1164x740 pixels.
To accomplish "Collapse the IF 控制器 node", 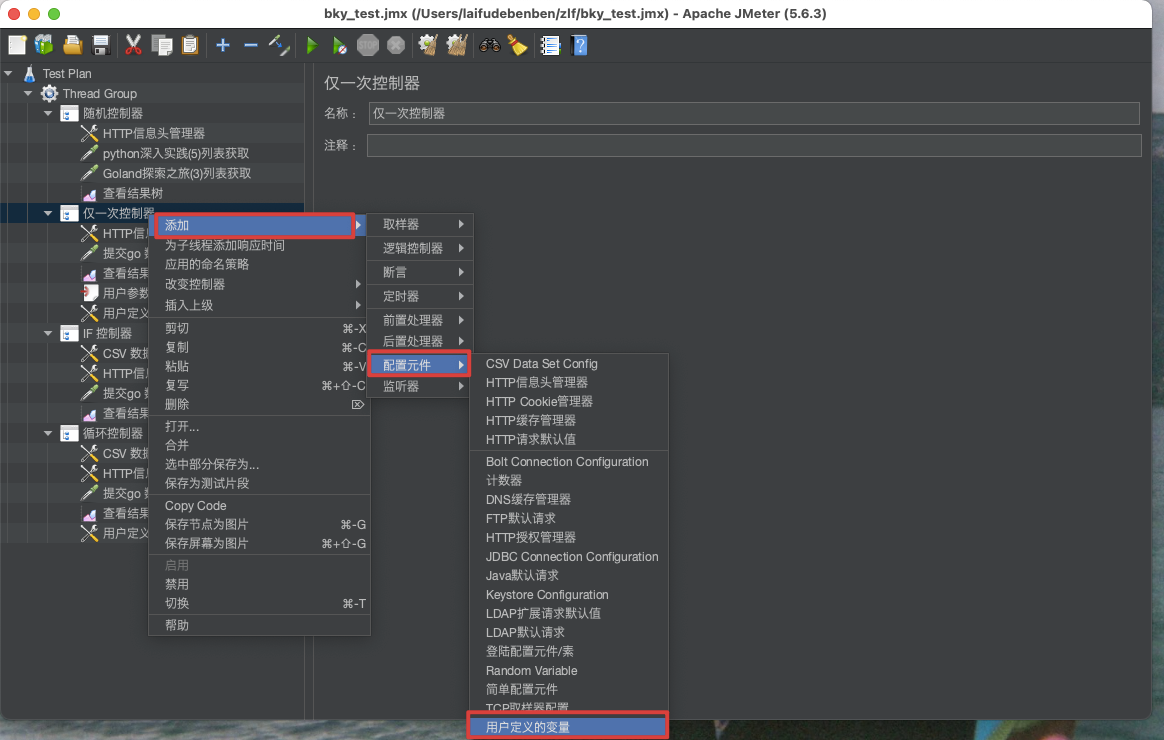I will [x=48, y=334].
